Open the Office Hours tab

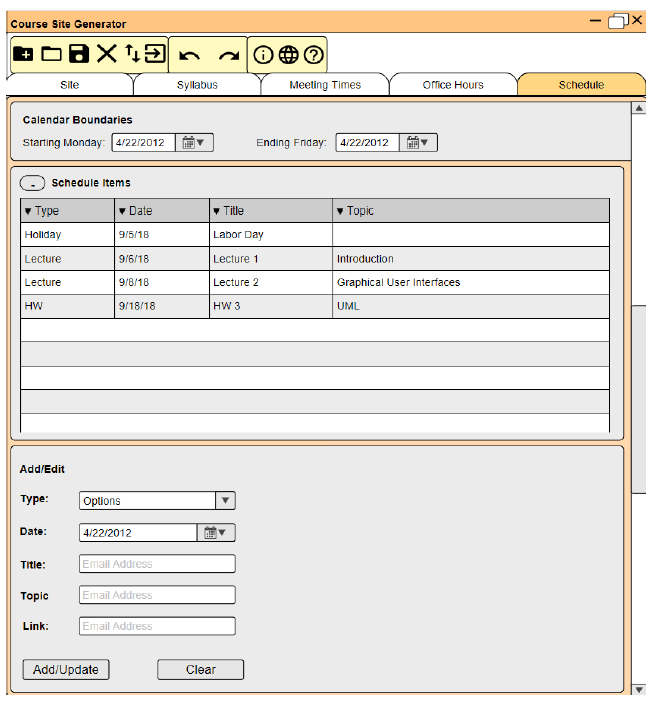(x=453, y=85)
